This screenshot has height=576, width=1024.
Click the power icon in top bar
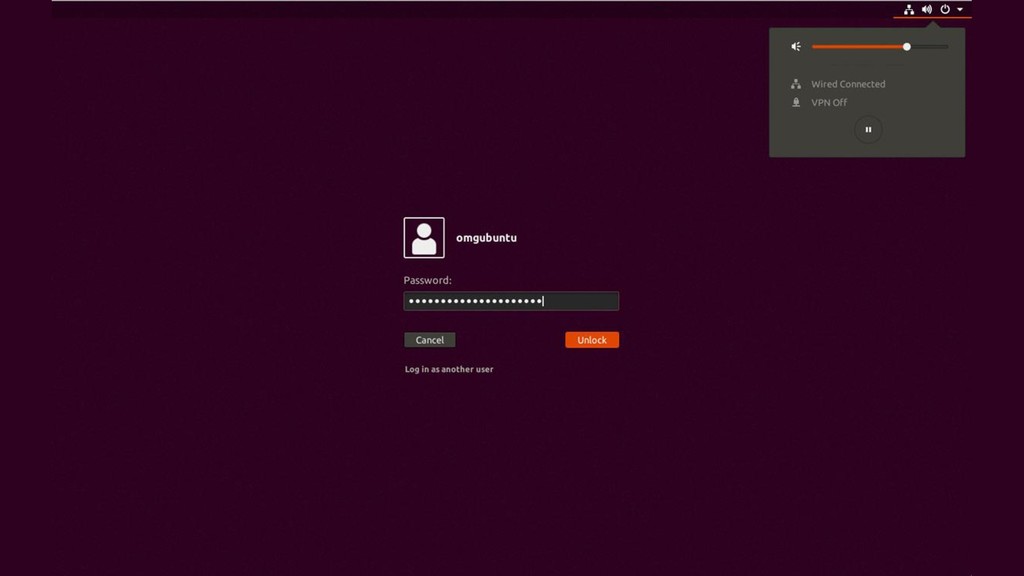tap(945, 9)
